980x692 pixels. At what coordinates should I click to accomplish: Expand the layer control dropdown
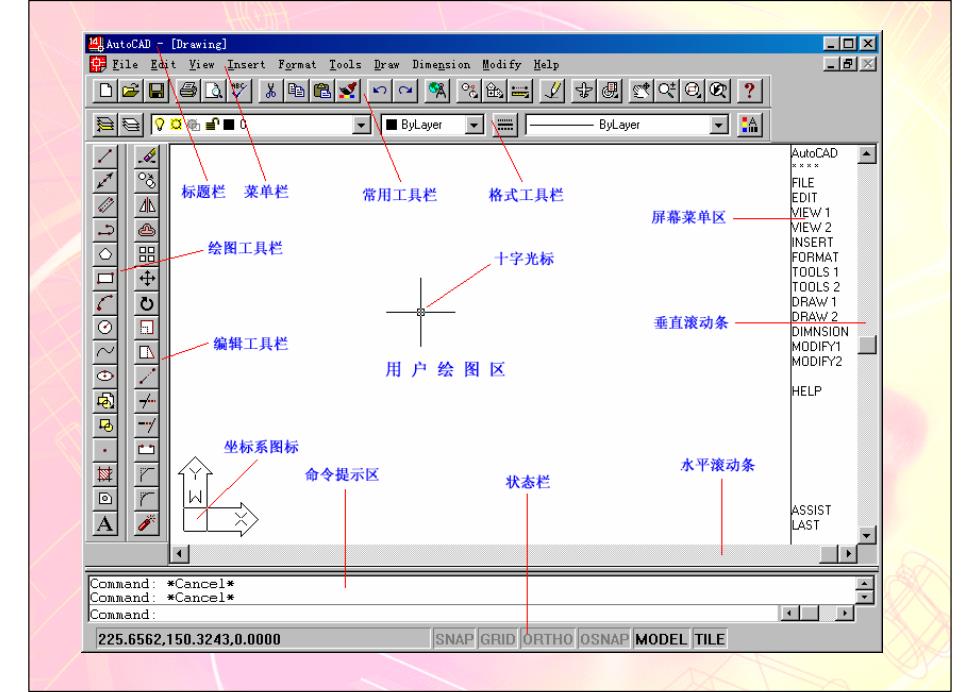[361, 125]
